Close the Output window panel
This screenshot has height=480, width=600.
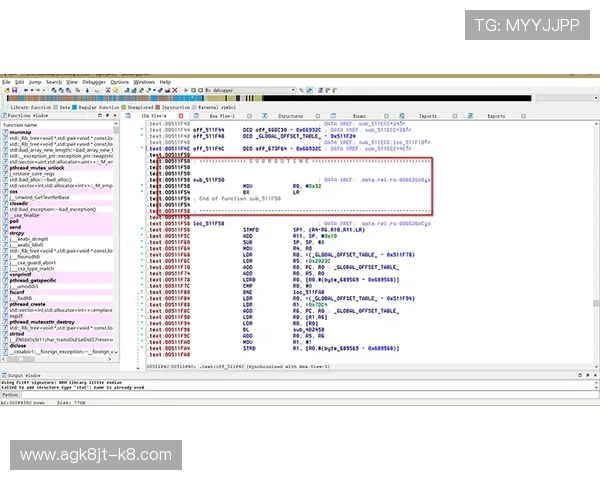(595, 375)
